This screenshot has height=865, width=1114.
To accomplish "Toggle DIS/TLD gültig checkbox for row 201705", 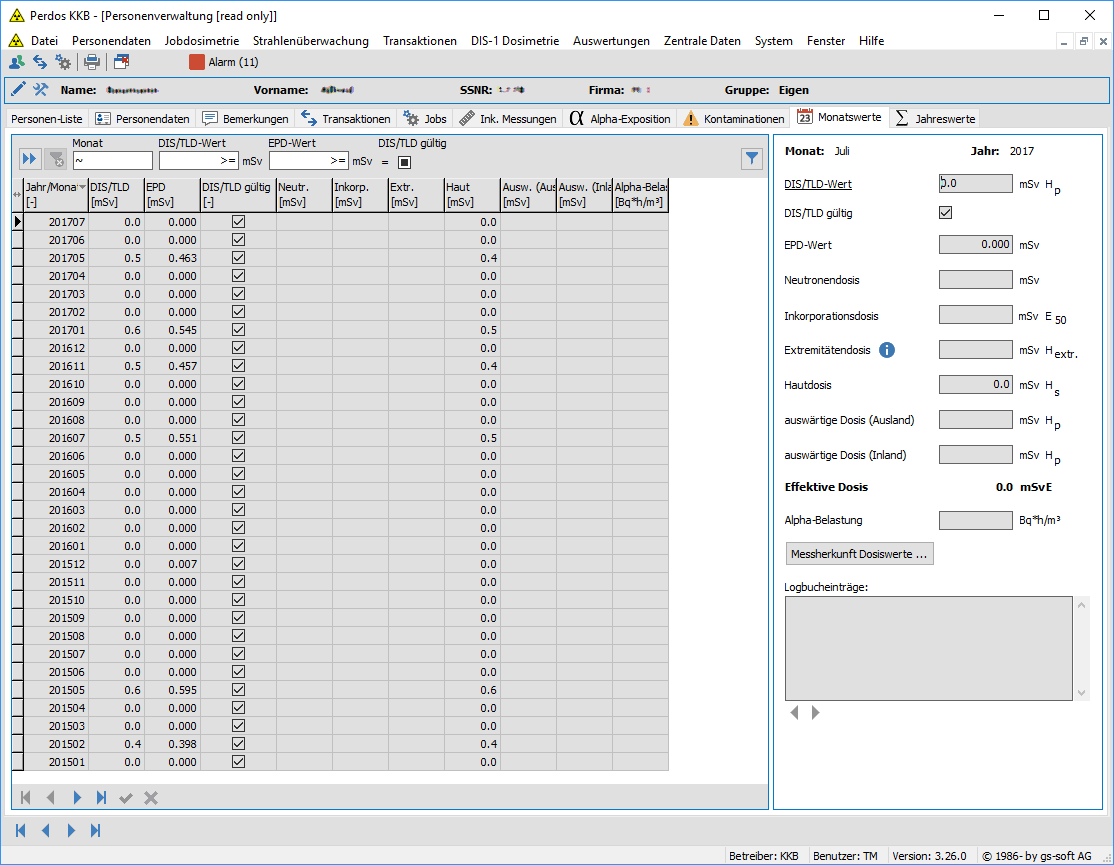I will [239, 258].
